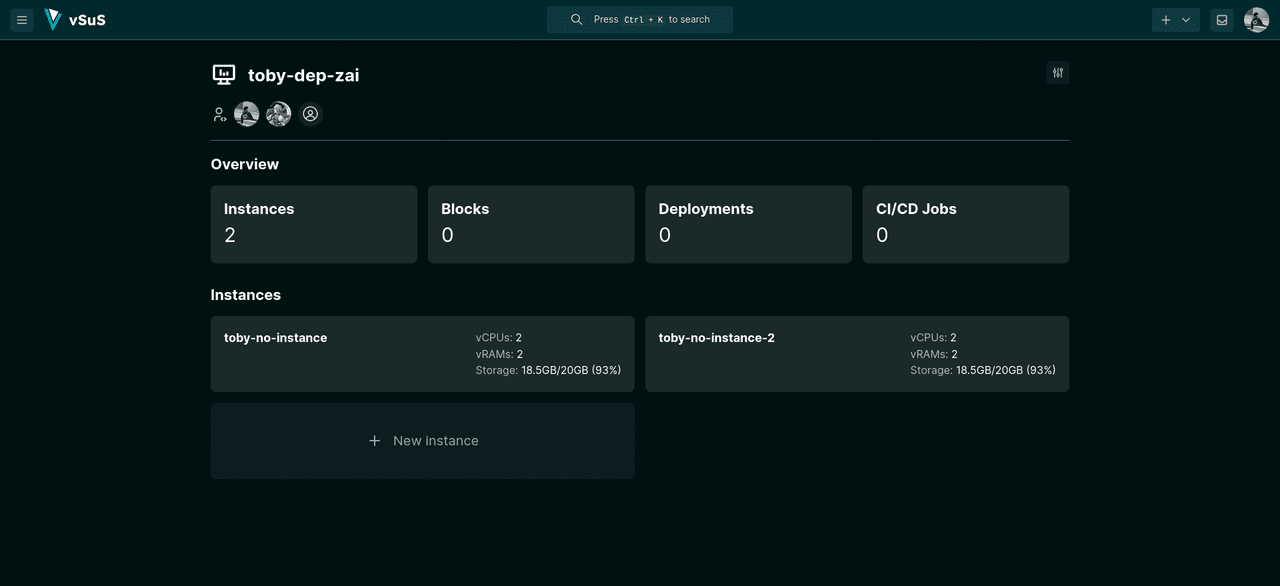
Task: Open the Blocks overview card
Action: click(x=531, y=224)
